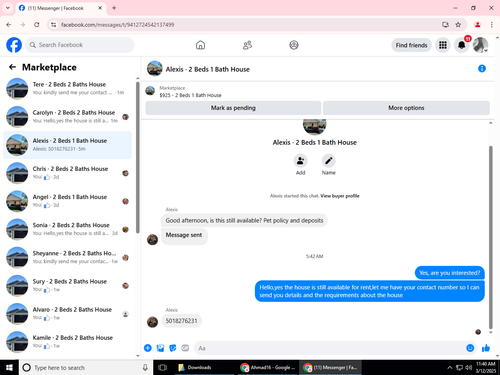This screenshot has height=375, width=500.
Task: Open Sury - 2 Beds 2 Baths House chat
Action: click(x=68, y=285)
